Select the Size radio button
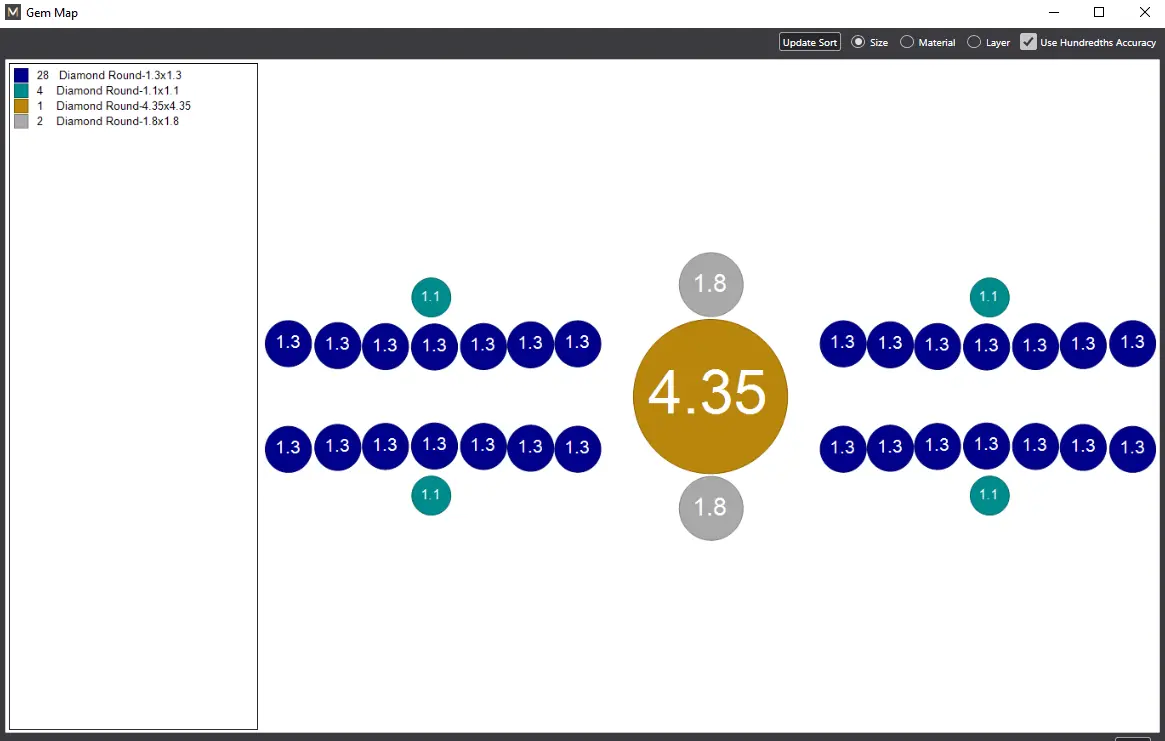 (859, 42)
